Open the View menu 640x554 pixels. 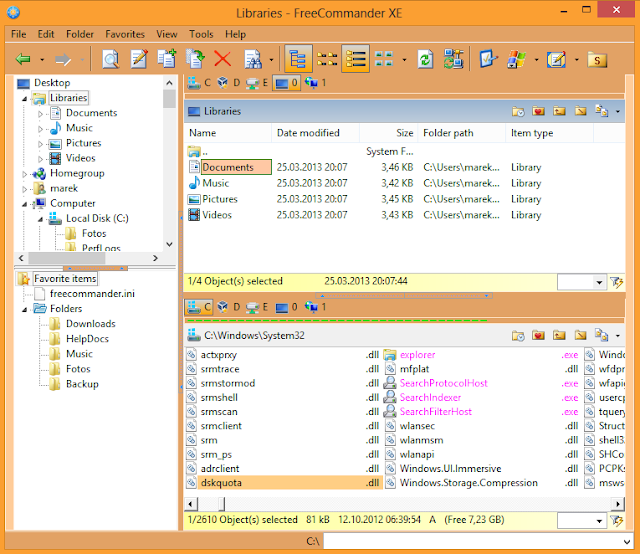coord(167,34)
